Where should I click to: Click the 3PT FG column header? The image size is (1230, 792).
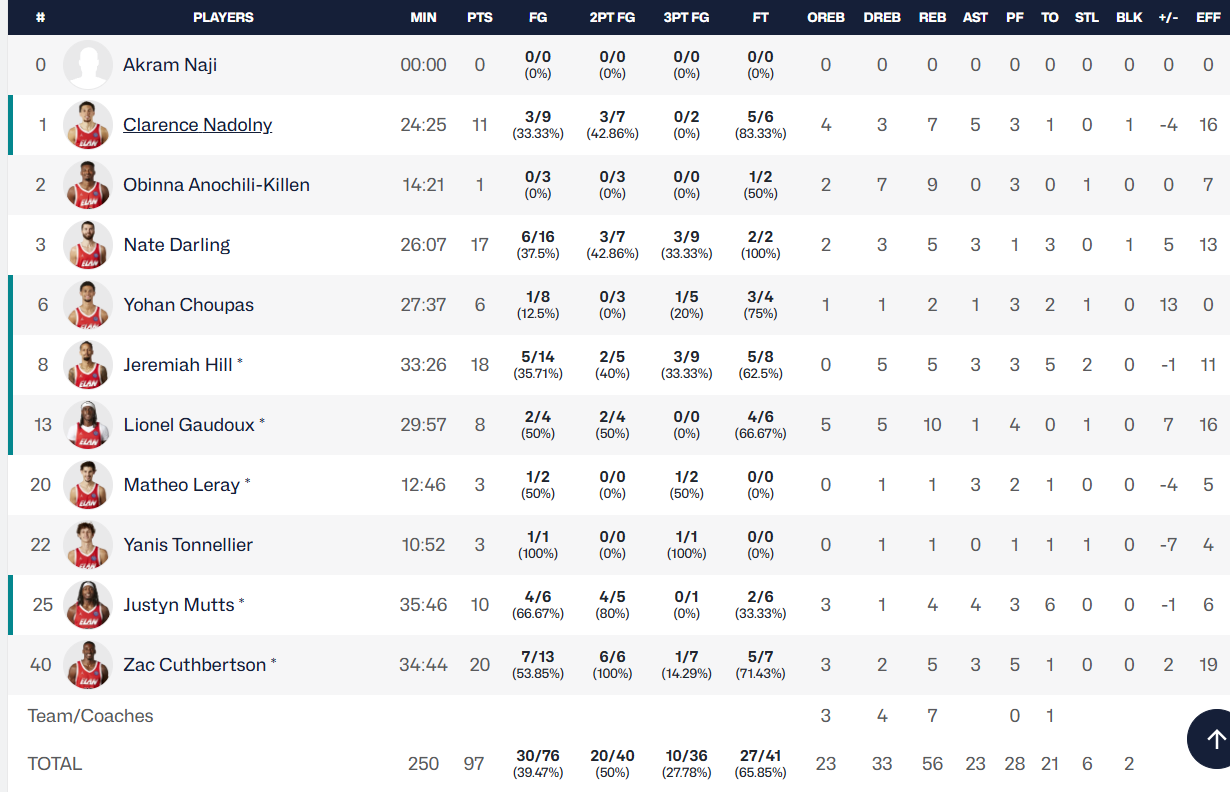(686, 17)
